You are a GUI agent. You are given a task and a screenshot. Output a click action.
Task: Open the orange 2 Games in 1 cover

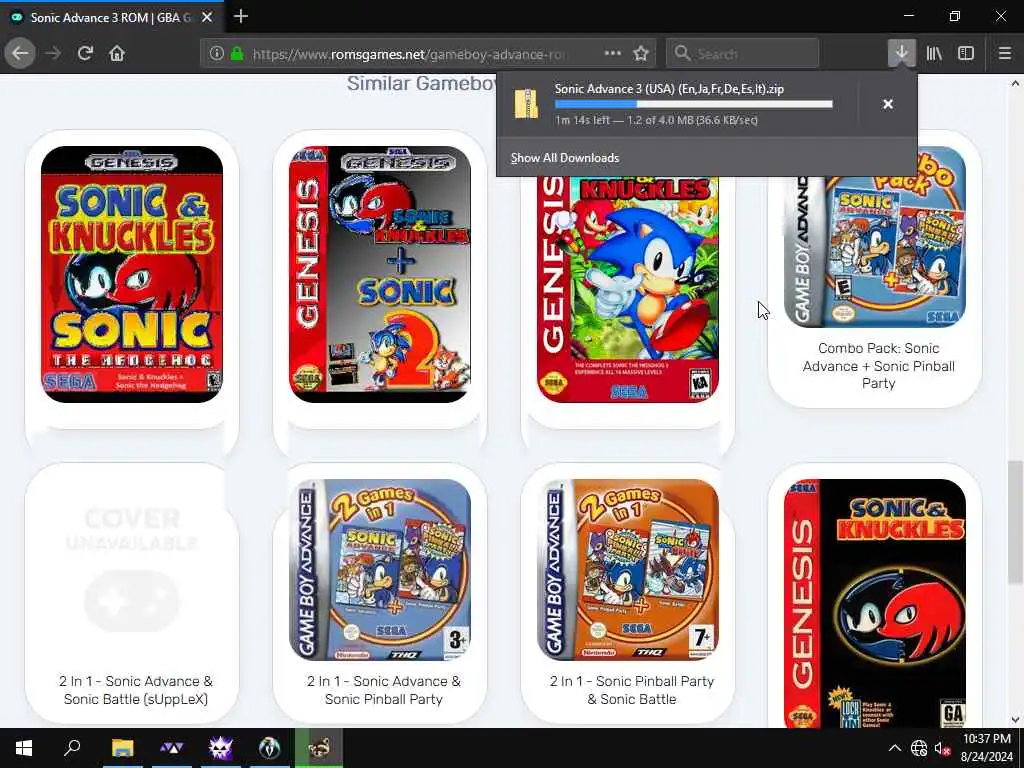[628, 570]
